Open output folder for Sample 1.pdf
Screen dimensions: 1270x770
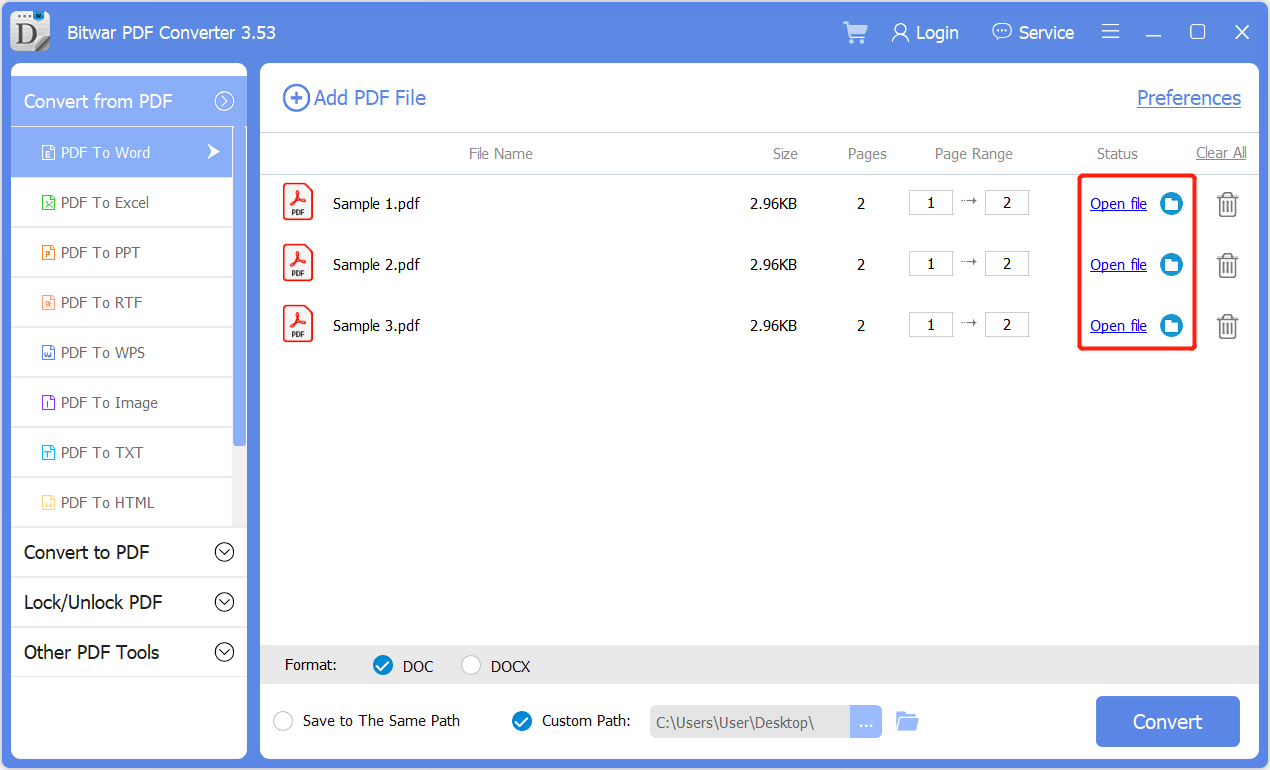1171,204
